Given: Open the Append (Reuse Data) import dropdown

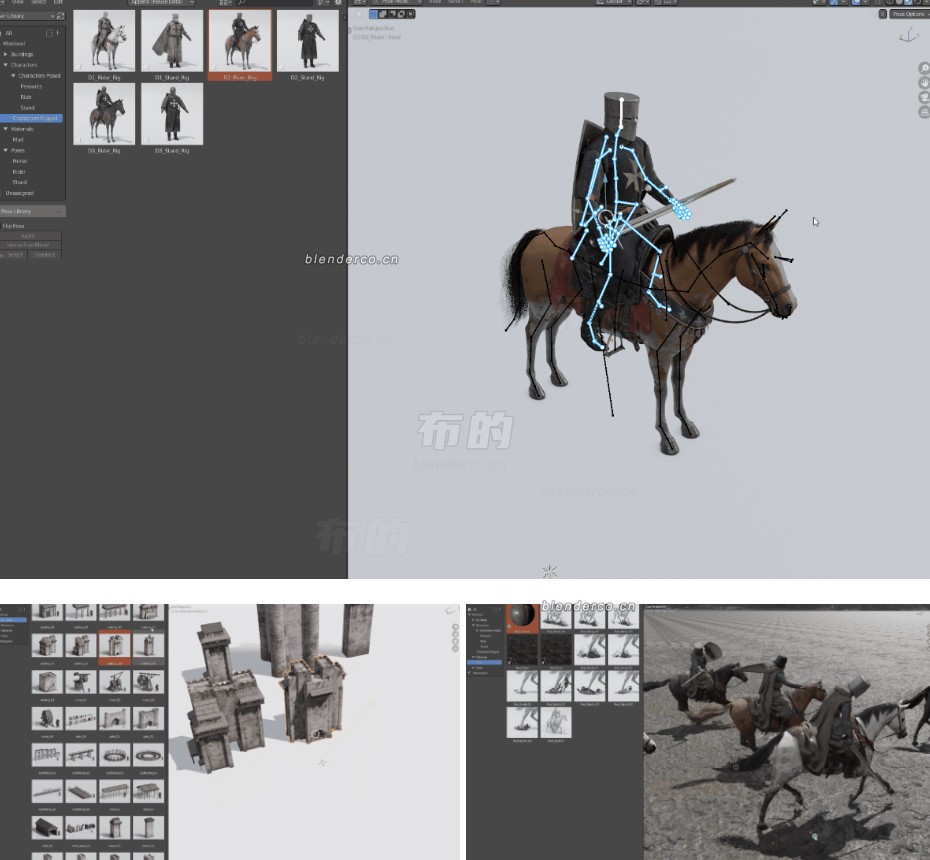Looking at the screenshot, I should pyautogui.click(x=162, y=2).
